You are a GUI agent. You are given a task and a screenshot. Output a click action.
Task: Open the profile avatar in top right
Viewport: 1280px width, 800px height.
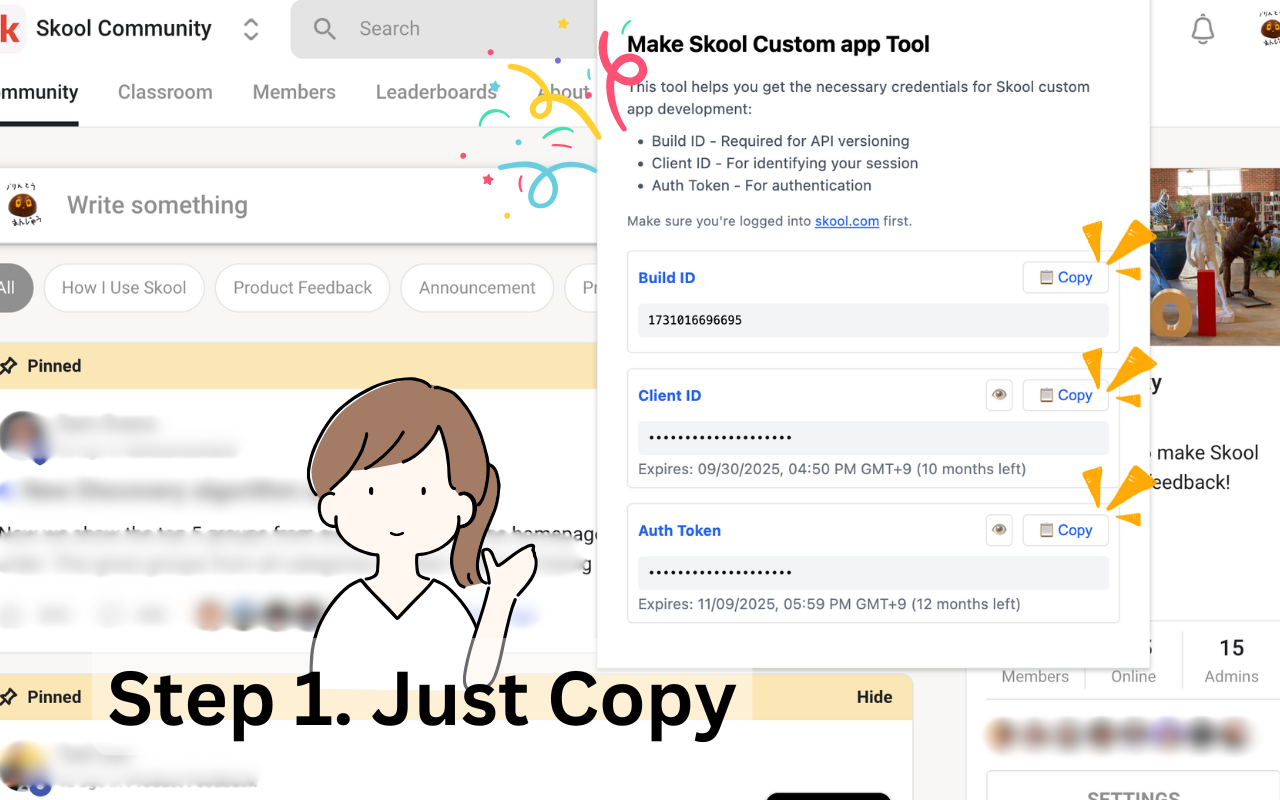coord(1269,29)
